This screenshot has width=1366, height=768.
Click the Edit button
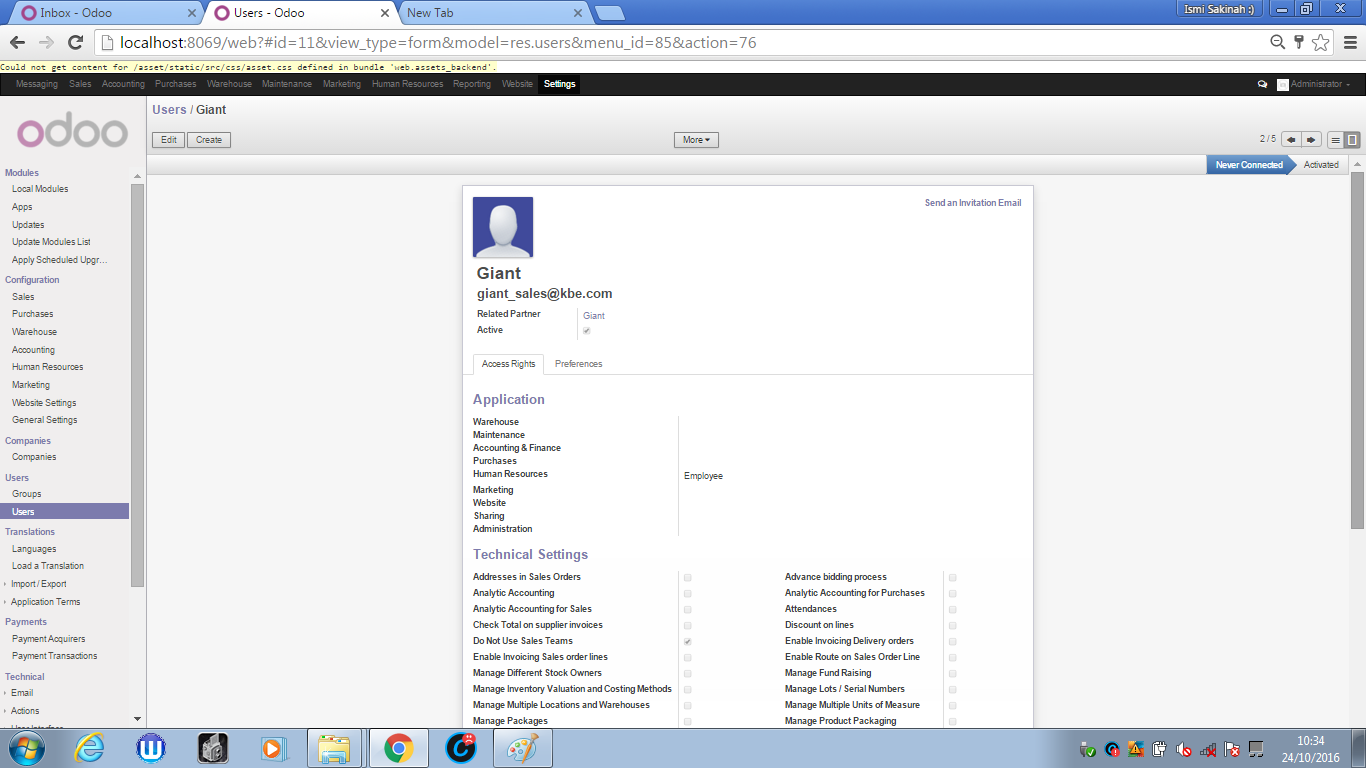click(168, 140)
